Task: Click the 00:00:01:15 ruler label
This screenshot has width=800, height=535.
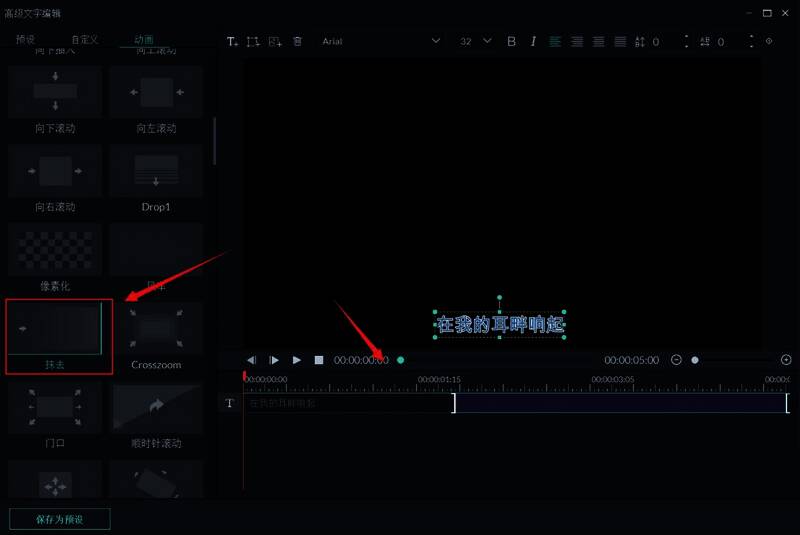Action: (439, 379)
